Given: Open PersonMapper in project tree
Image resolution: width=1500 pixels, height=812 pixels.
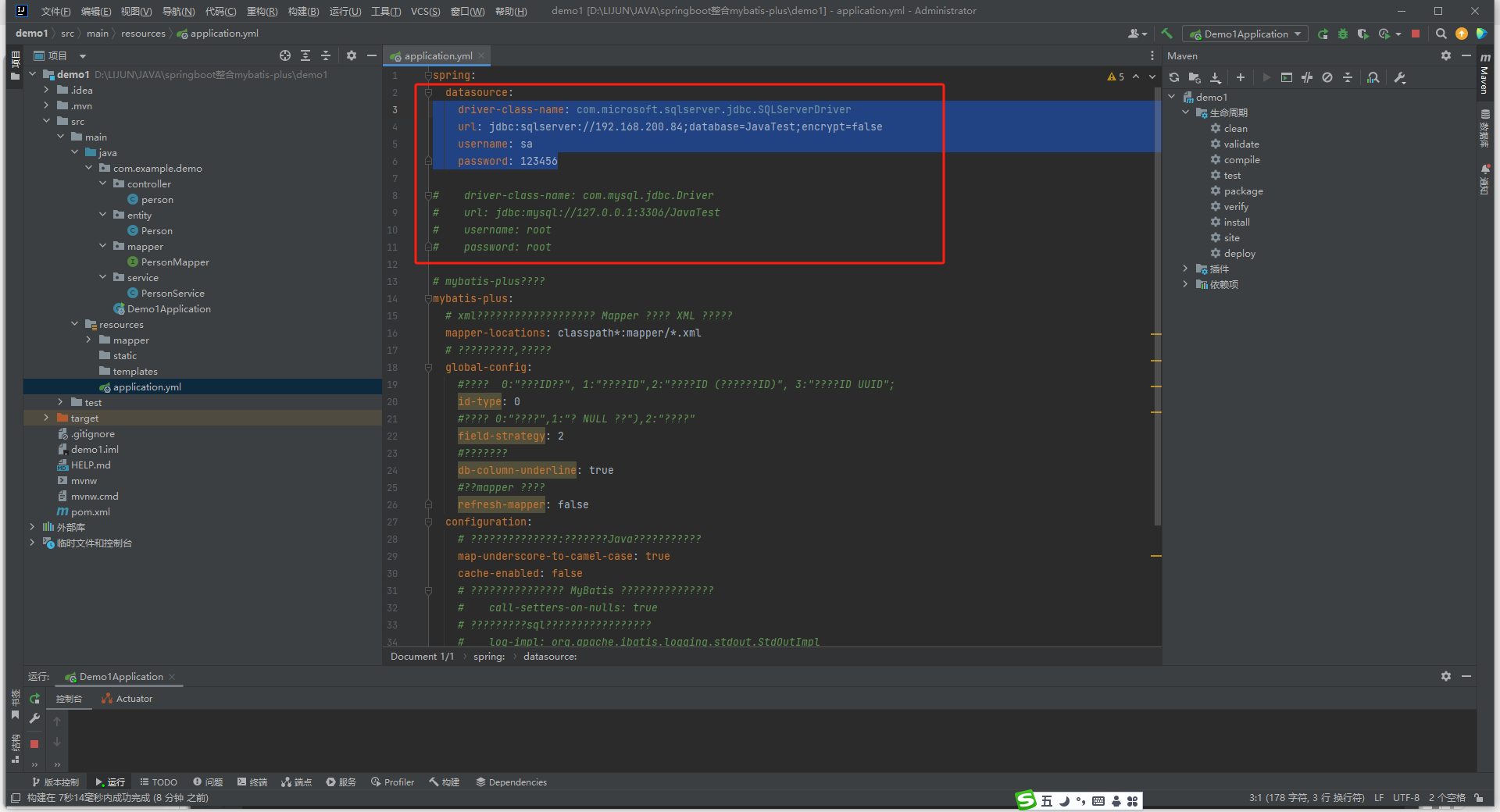Looking at the screenshot, I should (175, 262).
